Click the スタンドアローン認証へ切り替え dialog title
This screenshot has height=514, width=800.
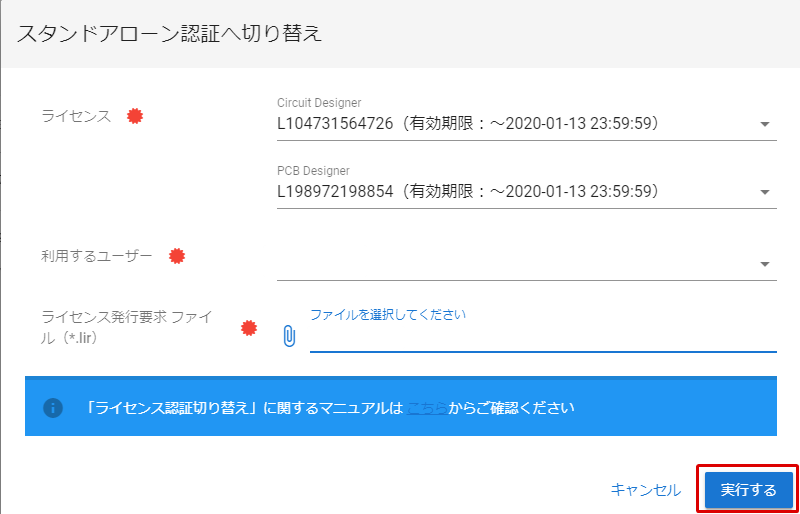click(x=169, y=34)
